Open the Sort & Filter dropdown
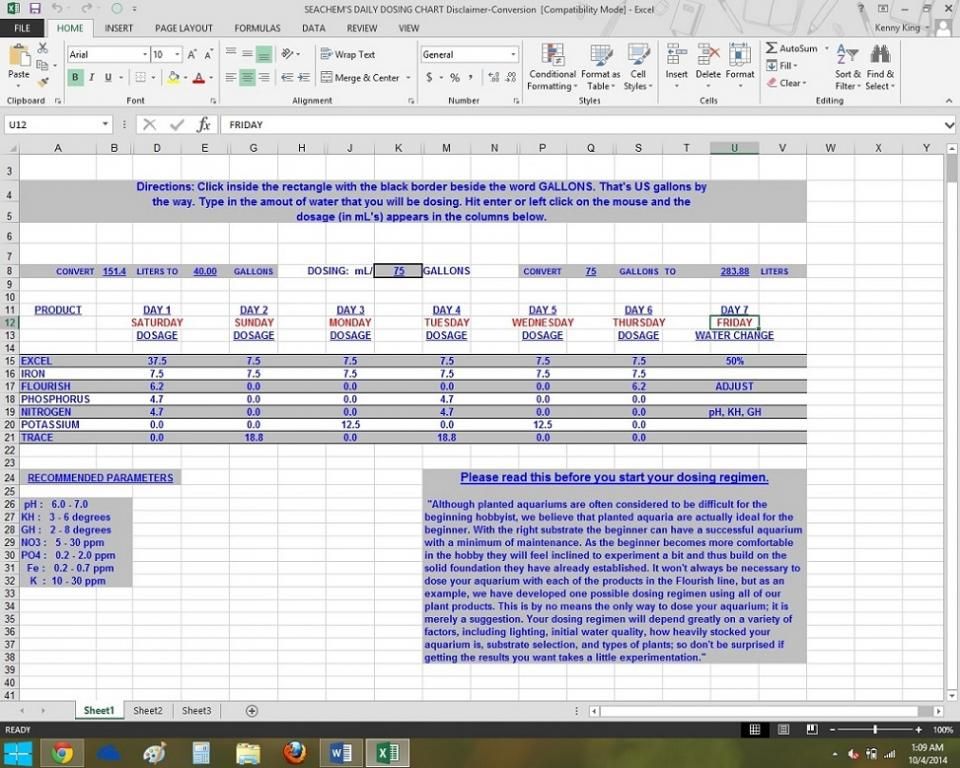 pos(847,66)
